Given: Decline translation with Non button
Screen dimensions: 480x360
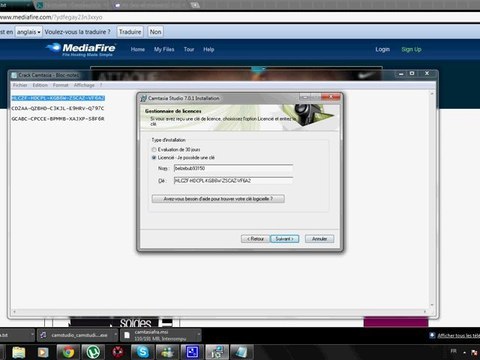Looking at the screenshot, I should pos(155,32).
